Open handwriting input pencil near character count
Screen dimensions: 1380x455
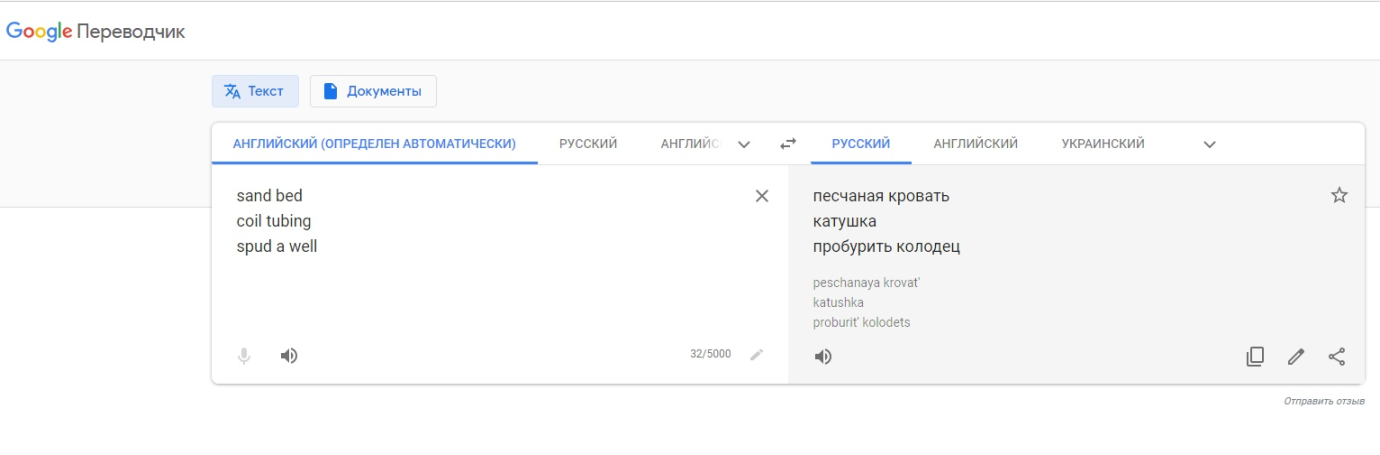757,354
